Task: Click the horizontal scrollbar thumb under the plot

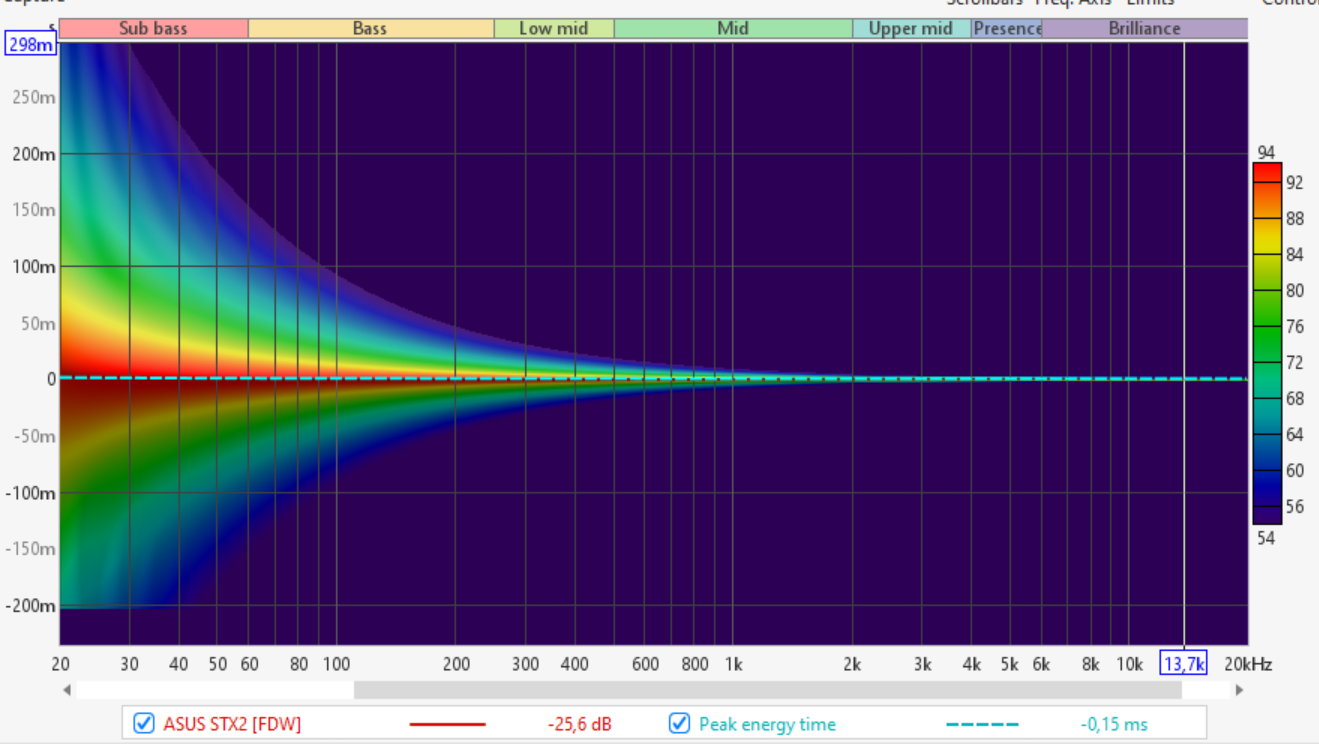Action: 767,690
